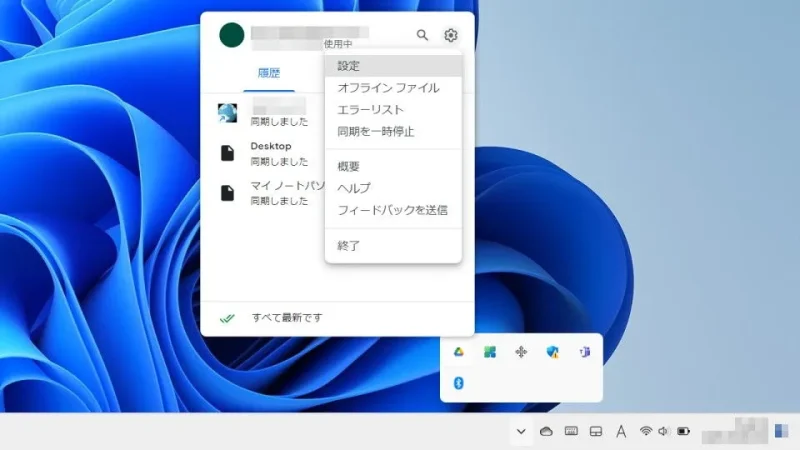
Task: Select 設定 from the menu
Action: coord(349,66)
